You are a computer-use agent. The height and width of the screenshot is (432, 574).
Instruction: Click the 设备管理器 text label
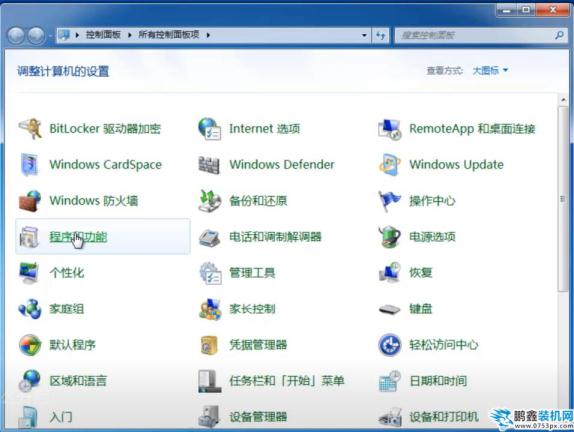coord(258,417)
